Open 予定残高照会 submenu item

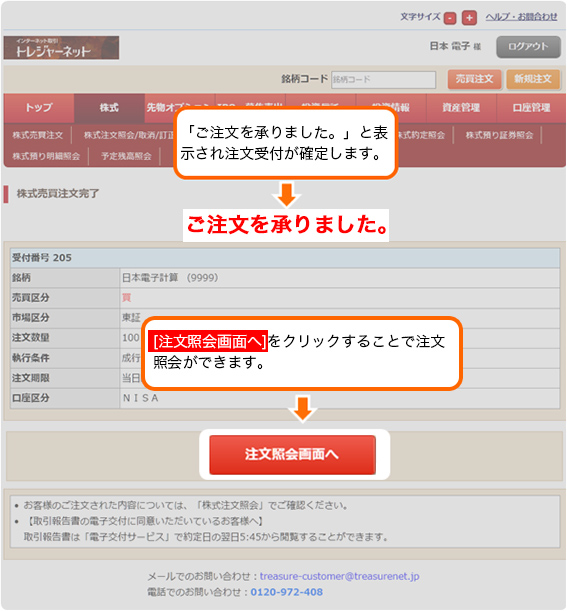pos(126,156)
